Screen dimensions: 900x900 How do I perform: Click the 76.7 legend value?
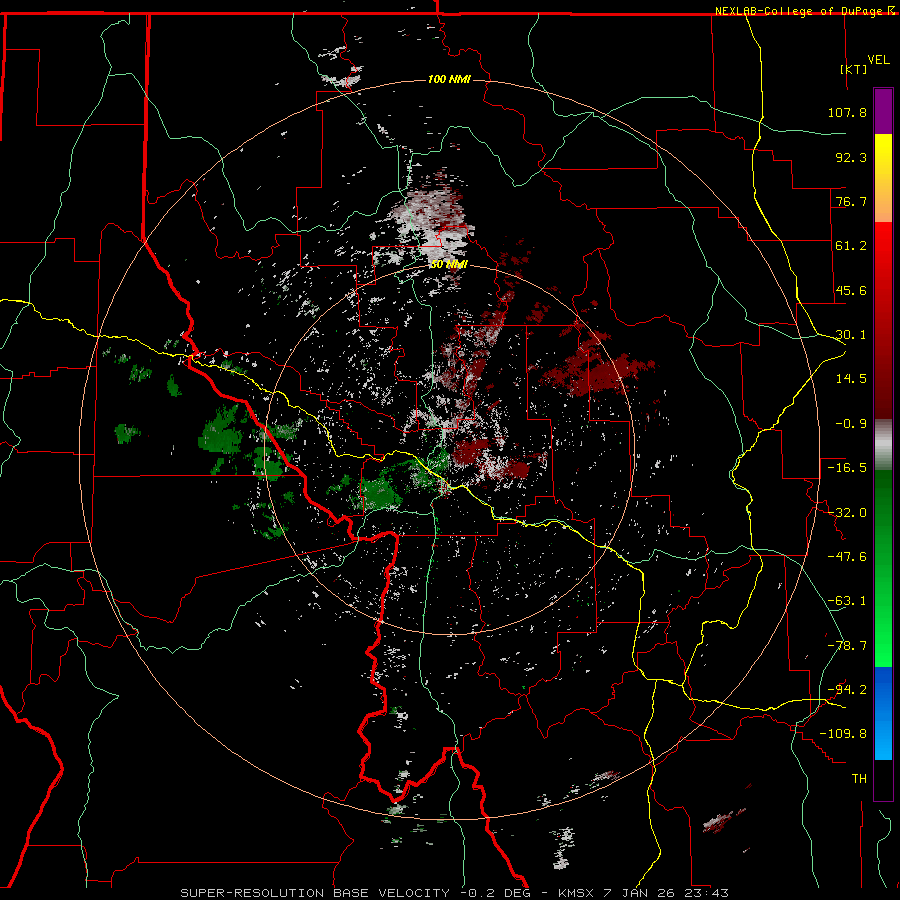click(851, 201)
